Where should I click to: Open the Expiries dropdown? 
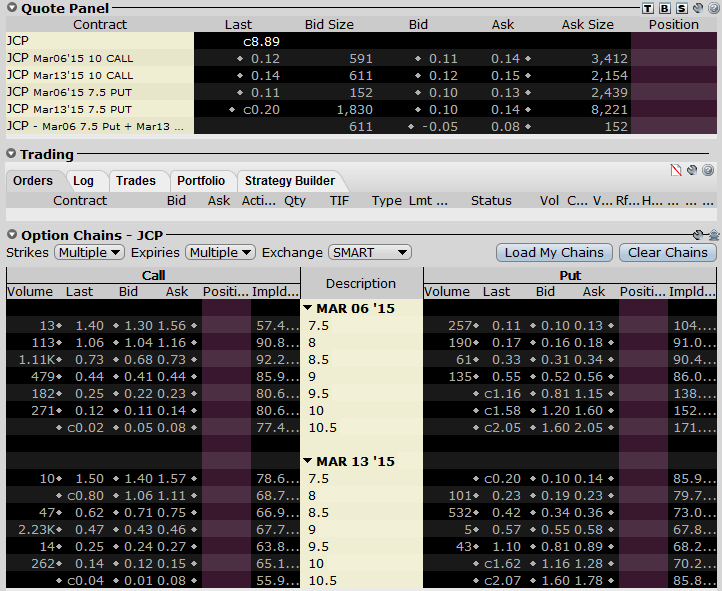click(220, 252)
